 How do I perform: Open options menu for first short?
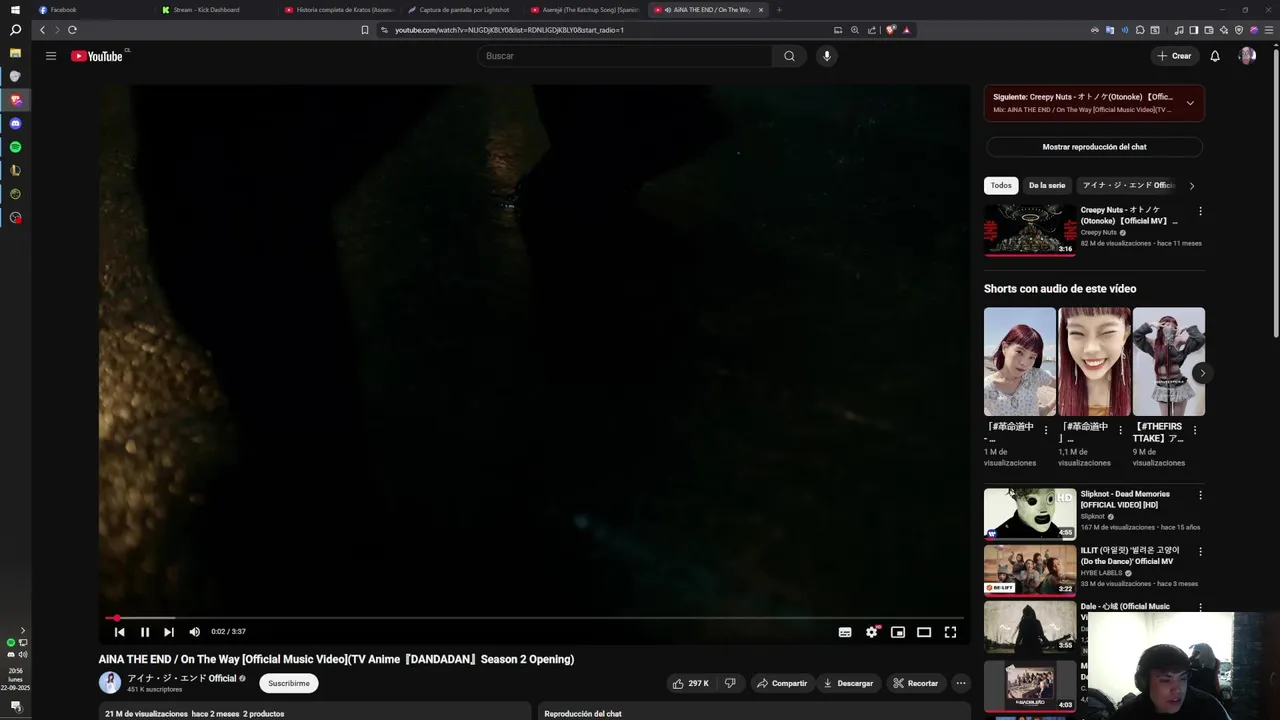click(x=1046, y=430)
